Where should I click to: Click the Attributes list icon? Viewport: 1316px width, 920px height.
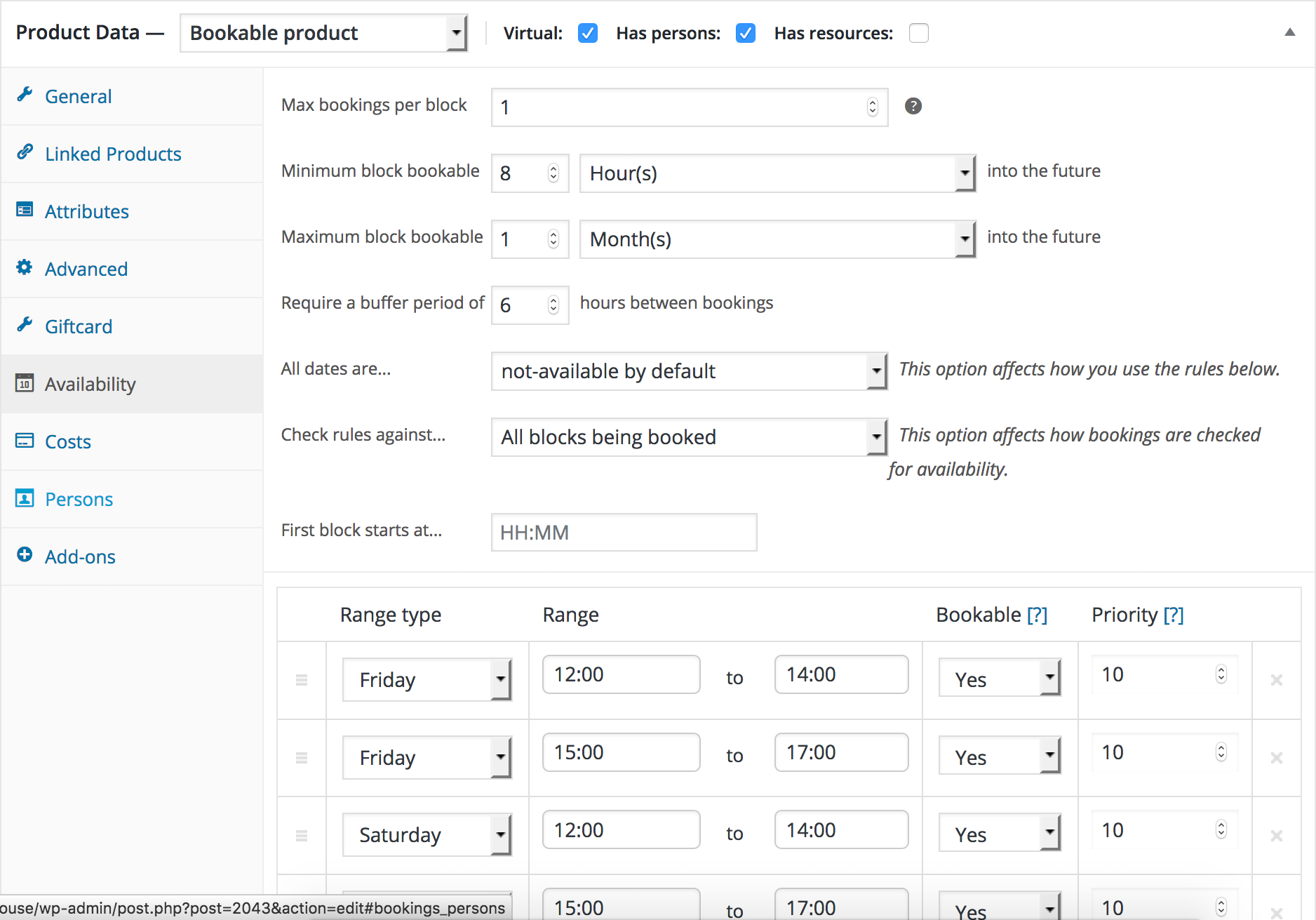click(25, 209)
